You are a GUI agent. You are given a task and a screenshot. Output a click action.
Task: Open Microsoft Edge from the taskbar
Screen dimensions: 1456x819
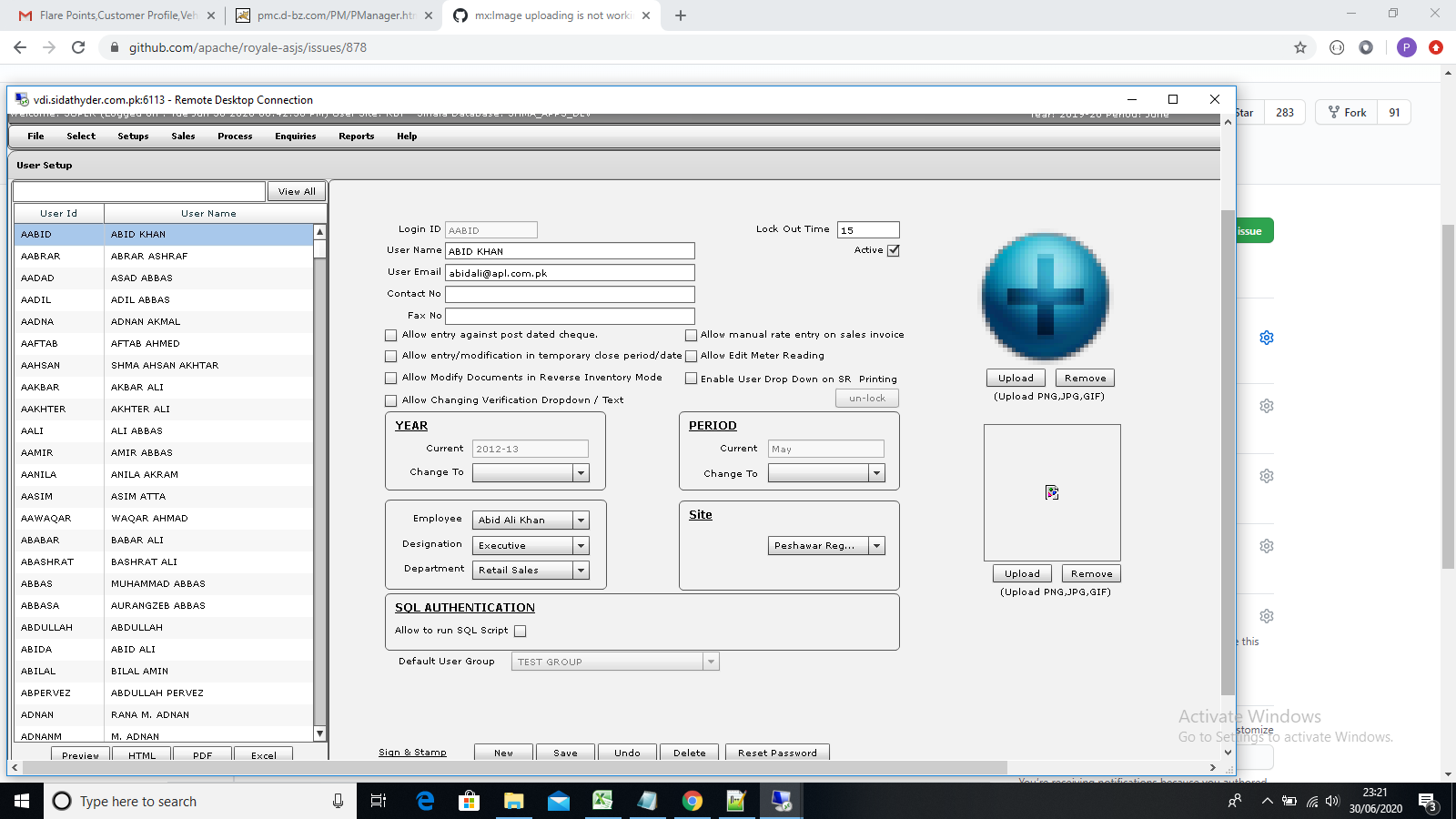point(424,801)
